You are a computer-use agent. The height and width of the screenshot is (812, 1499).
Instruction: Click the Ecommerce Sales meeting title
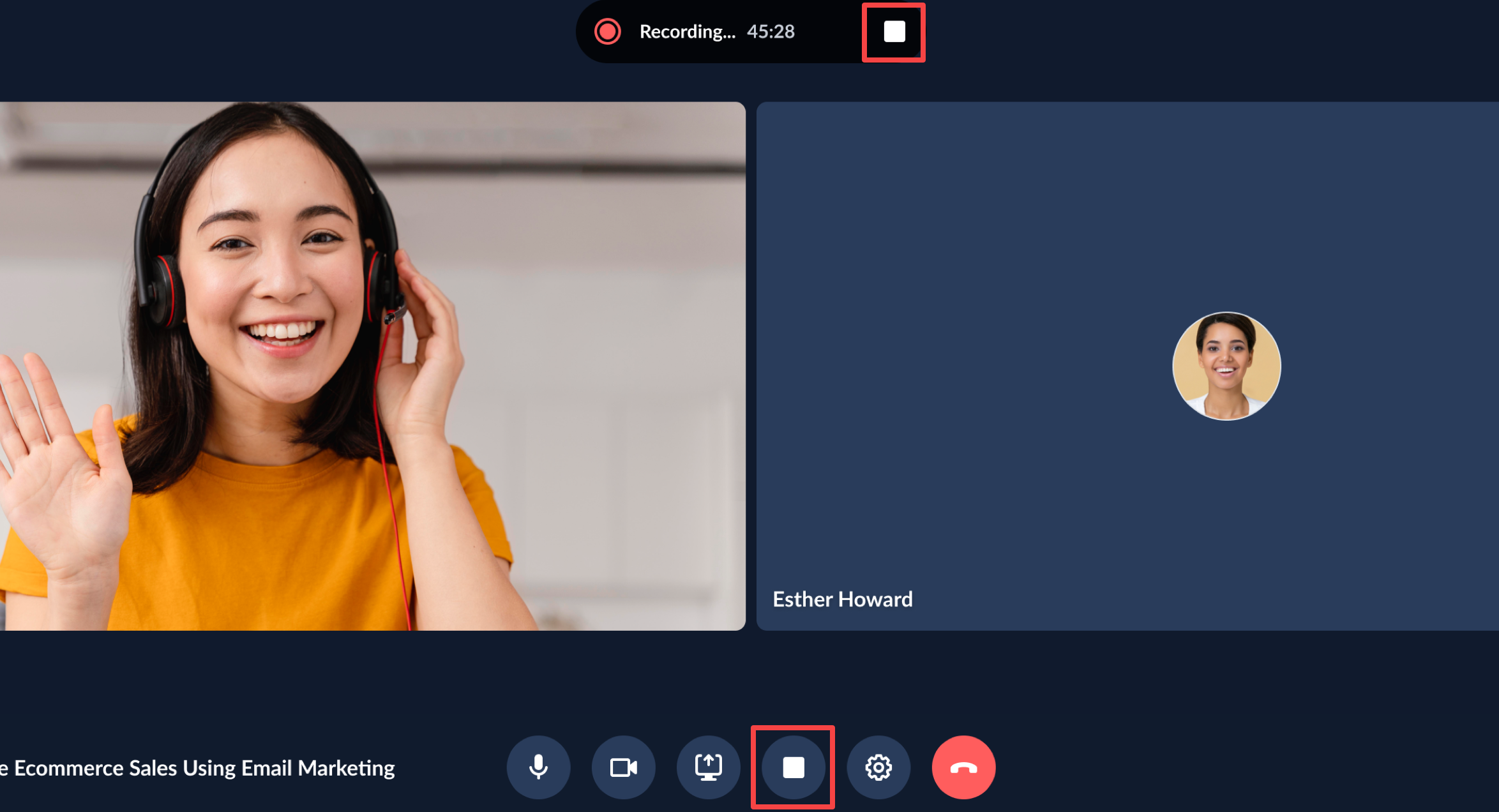tap(198, 768)
